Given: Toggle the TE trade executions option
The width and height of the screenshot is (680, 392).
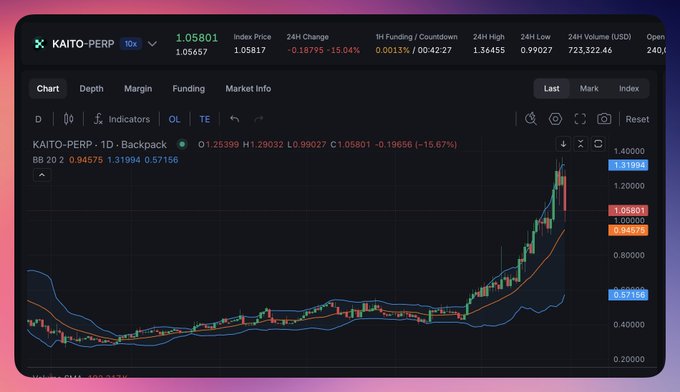Looking at the screenshot, I should (x=205, y=119).
